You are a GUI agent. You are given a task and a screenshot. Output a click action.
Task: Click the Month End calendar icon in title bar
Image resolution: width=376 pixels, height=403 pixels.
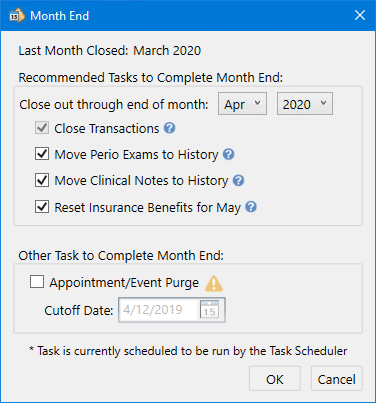(17, 15)
